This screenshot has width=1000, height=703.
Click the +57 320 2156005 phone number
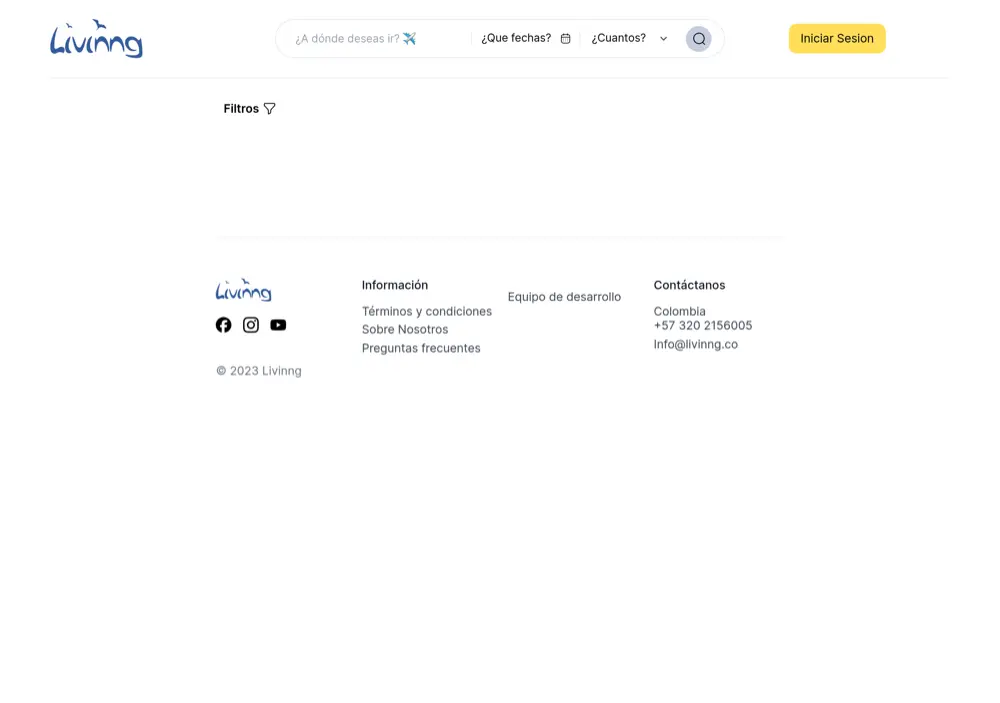(702, 325)
